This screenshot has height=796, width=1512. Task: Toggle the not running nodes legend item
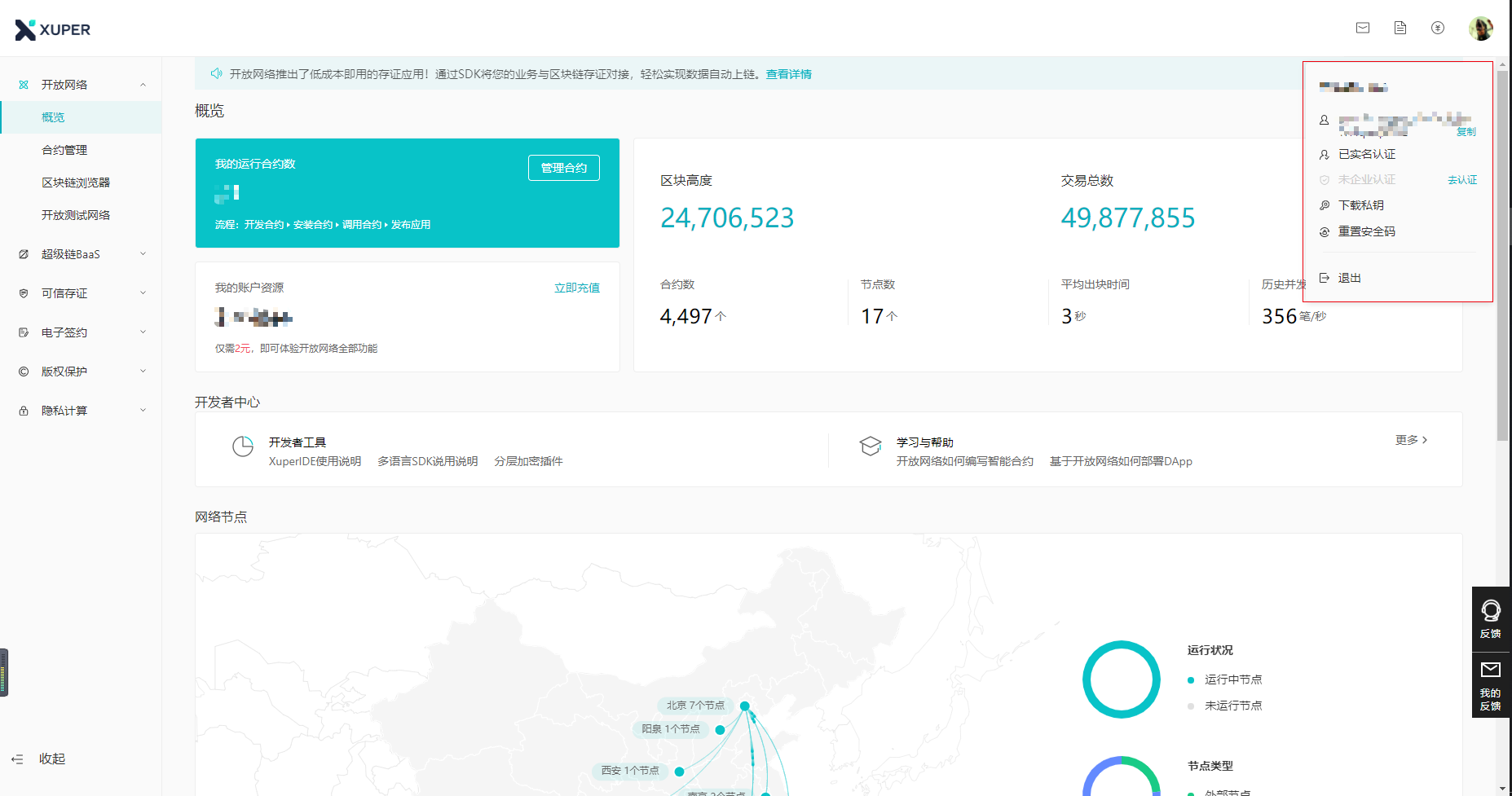pyautogui.click(x=1225, y=706)
